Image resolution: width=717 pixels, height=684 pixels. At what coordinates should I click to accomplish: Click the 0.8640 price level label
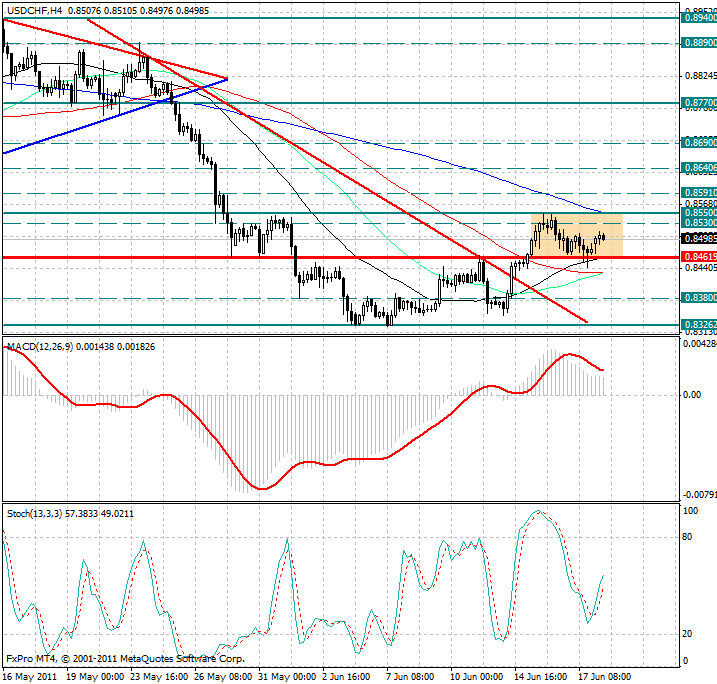click(699, 168)
